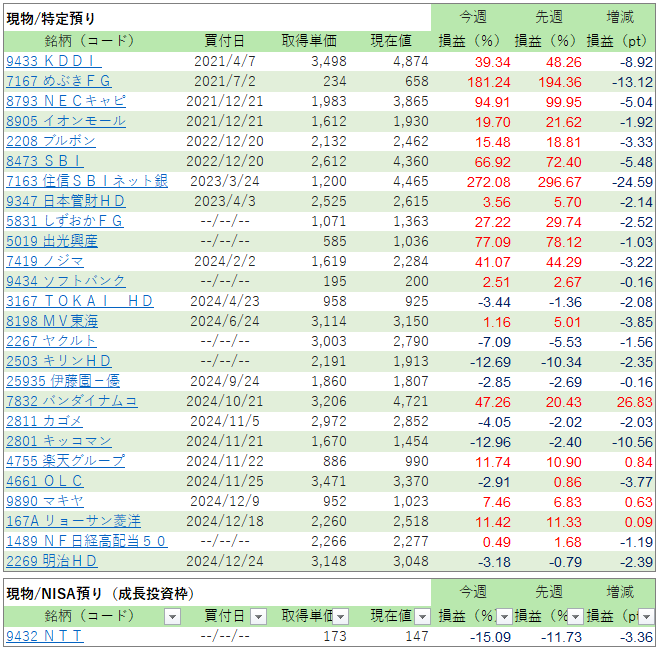Select 楽天グループ change value 0.84
Viewport: 658px width, 648px height.
[639, 462]
